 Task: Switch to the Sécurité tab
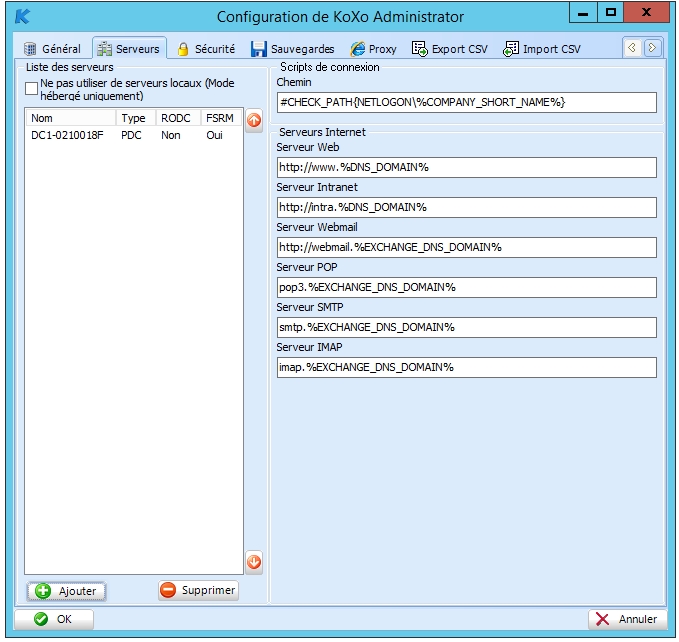(x=207, y=48)
